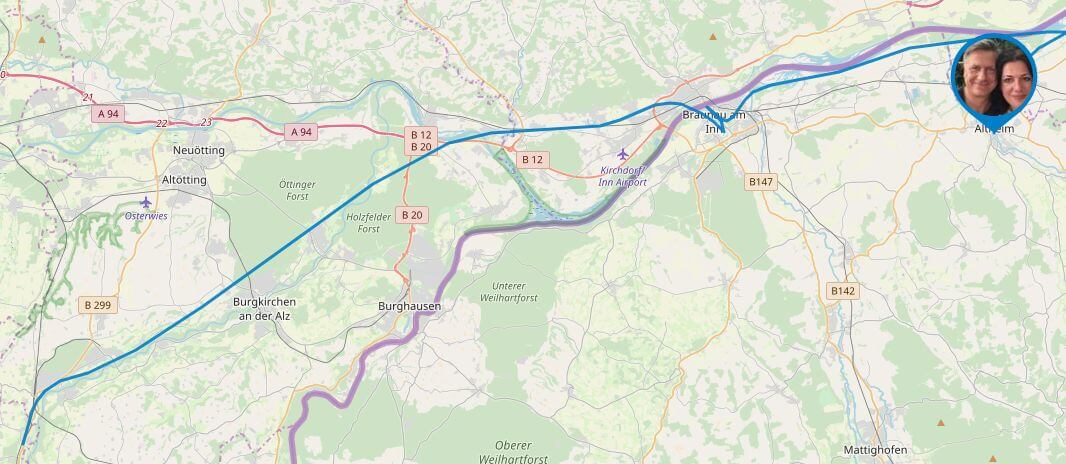Click the Osterwies airfield plane icon
The height and width of the screenshot is (464, 1066).
[145, 202]
